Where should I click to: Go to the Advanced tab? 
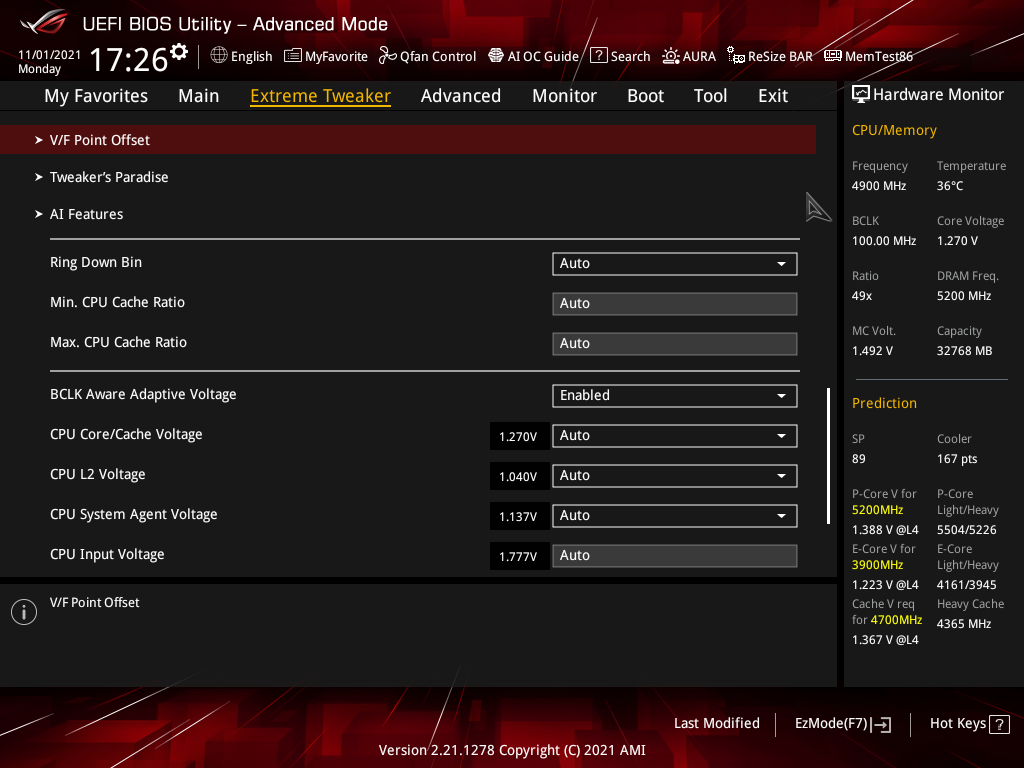pyautogui.click(x=461, y=96)
